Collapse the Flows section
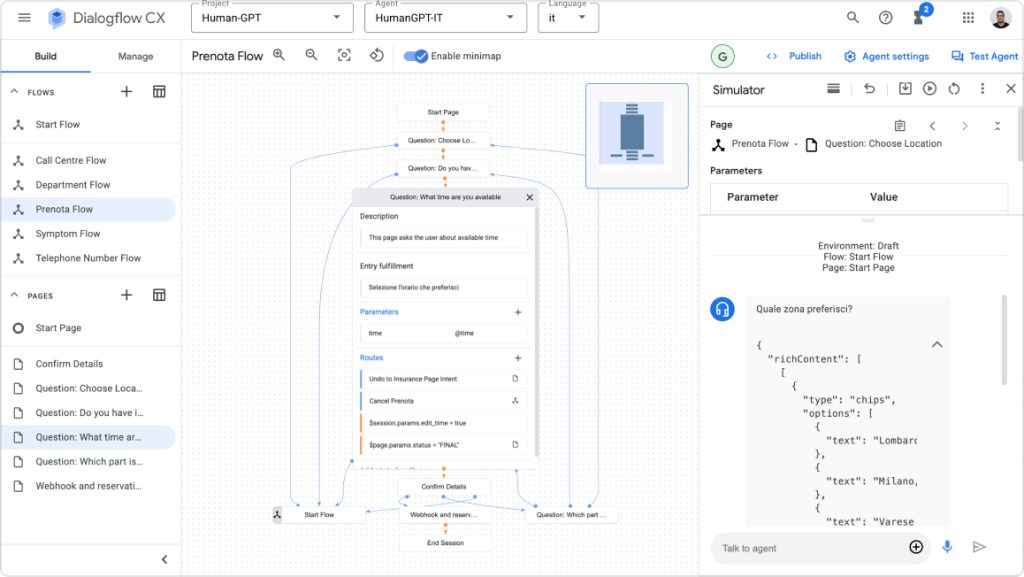The width and height of the screenshot is (1024, 577). [15, 92]
